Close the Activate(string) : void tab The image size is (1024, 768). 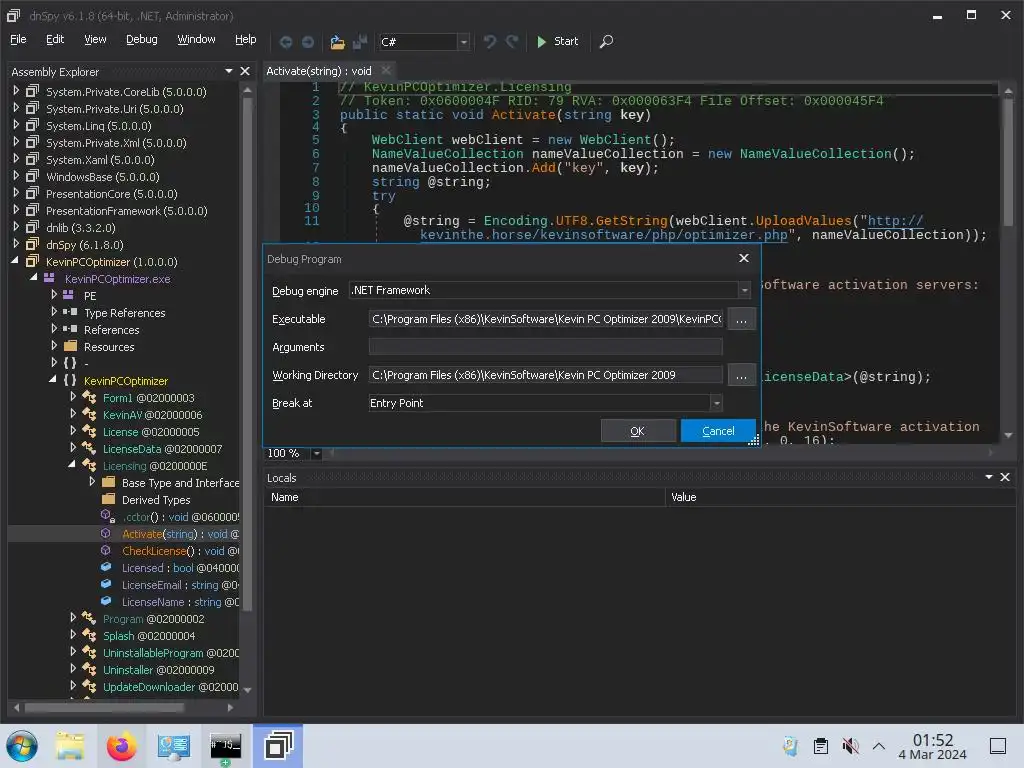(386, 71)
